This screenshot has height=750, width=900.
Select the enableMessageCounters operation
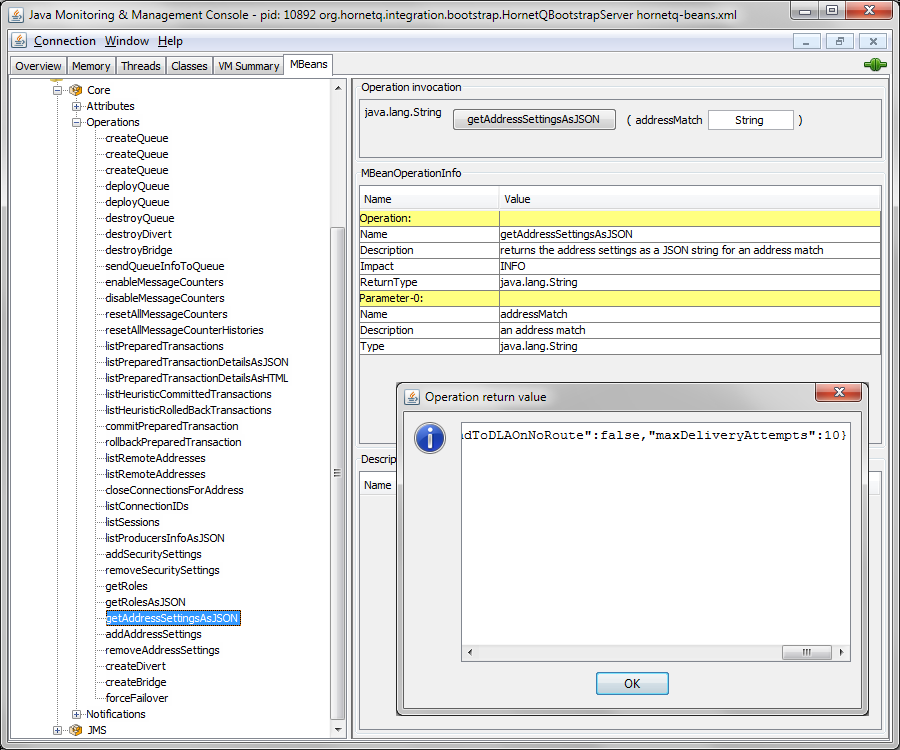tap(164, 282)
